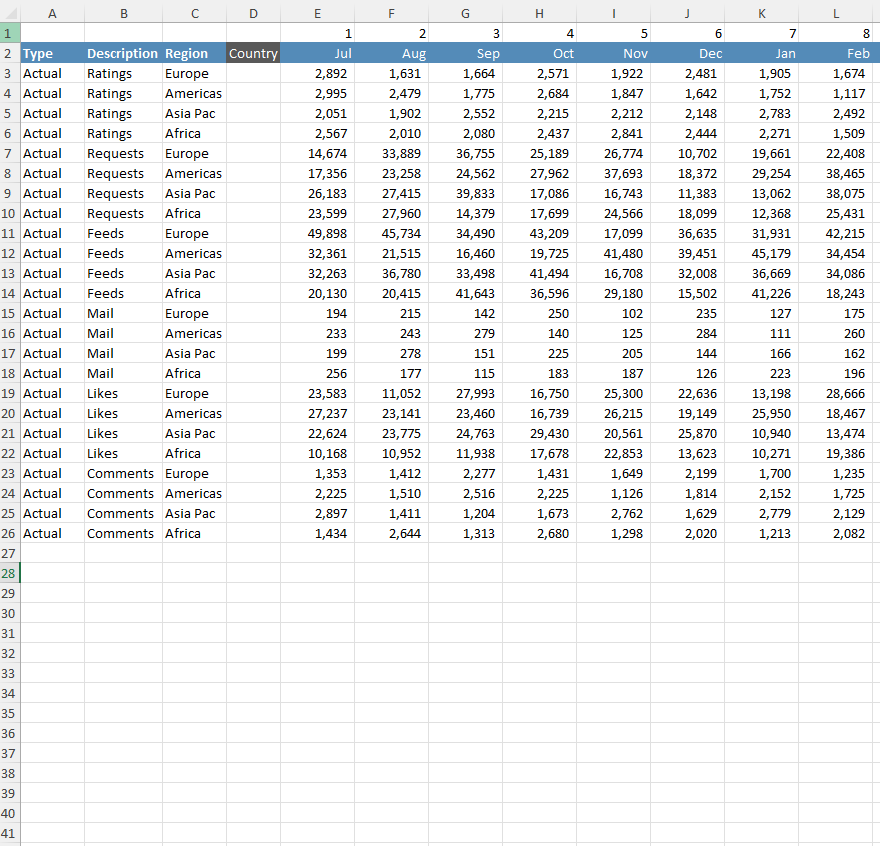Select cell with value 38,465
The image size is (880, 846).
pos(836,173)
